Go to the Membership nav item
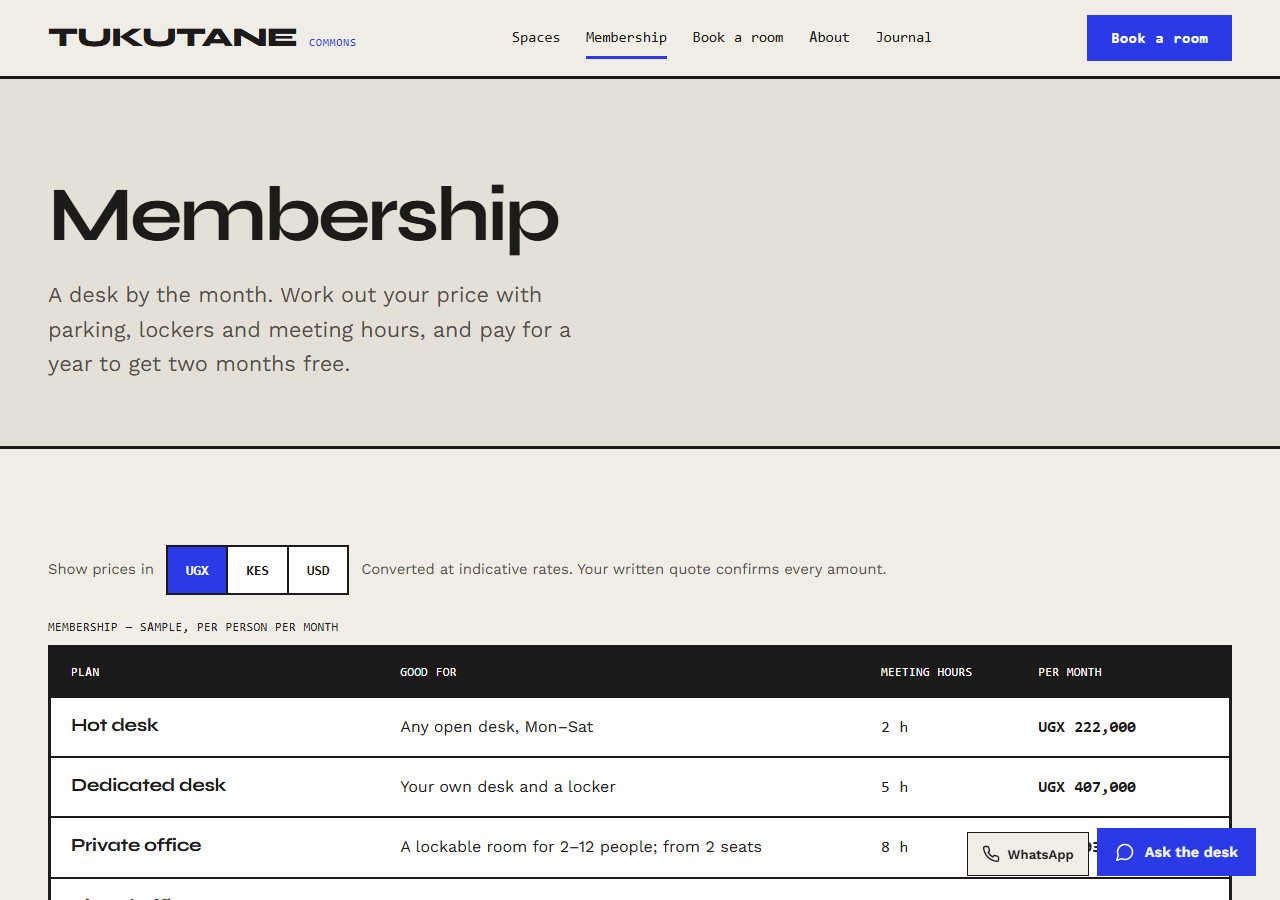Screen dimensions: 1280x900 pyautogui.click(x=626, y=38)
